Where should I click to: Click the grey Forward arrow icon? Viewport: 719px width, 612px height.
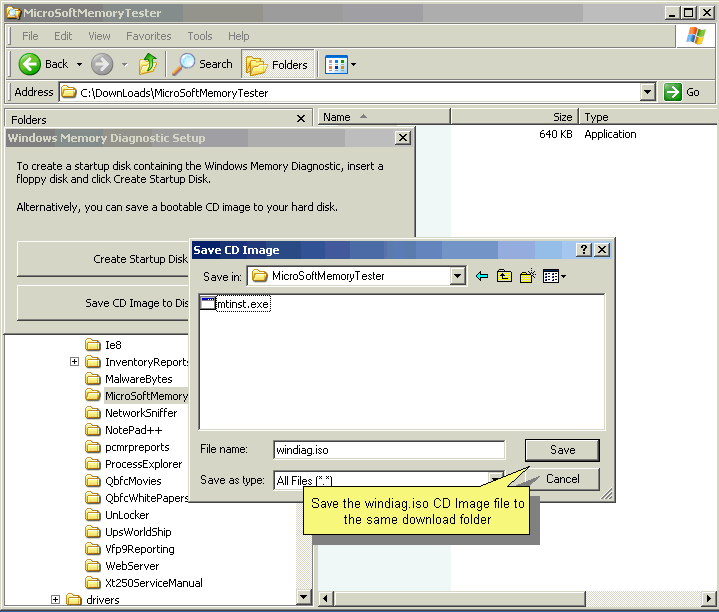[x=102, y=64]
